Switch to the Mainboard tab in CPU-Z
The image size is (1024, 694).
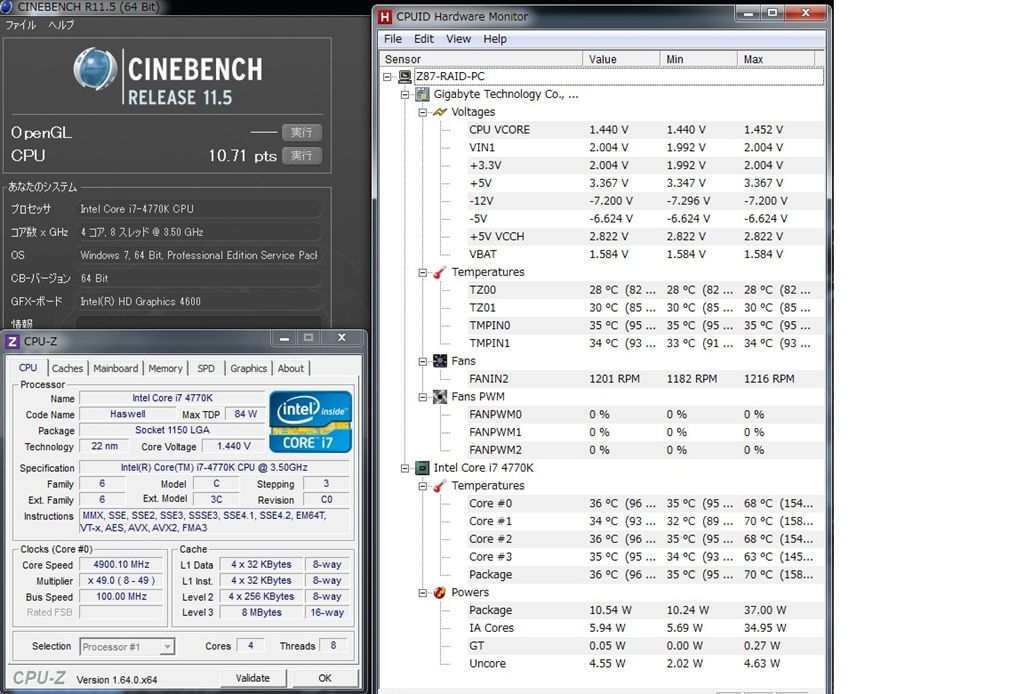(116, 368)
